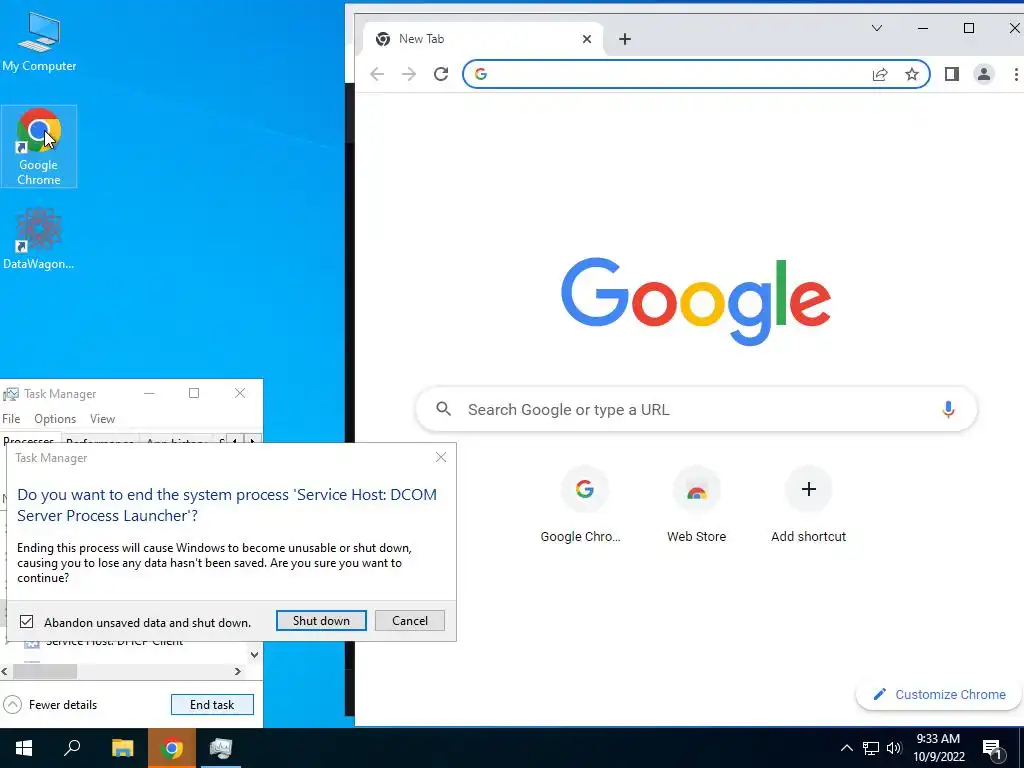The image size is (1024, 768).
Task: Open Chrome profile avatar
Action: (984, 74)
